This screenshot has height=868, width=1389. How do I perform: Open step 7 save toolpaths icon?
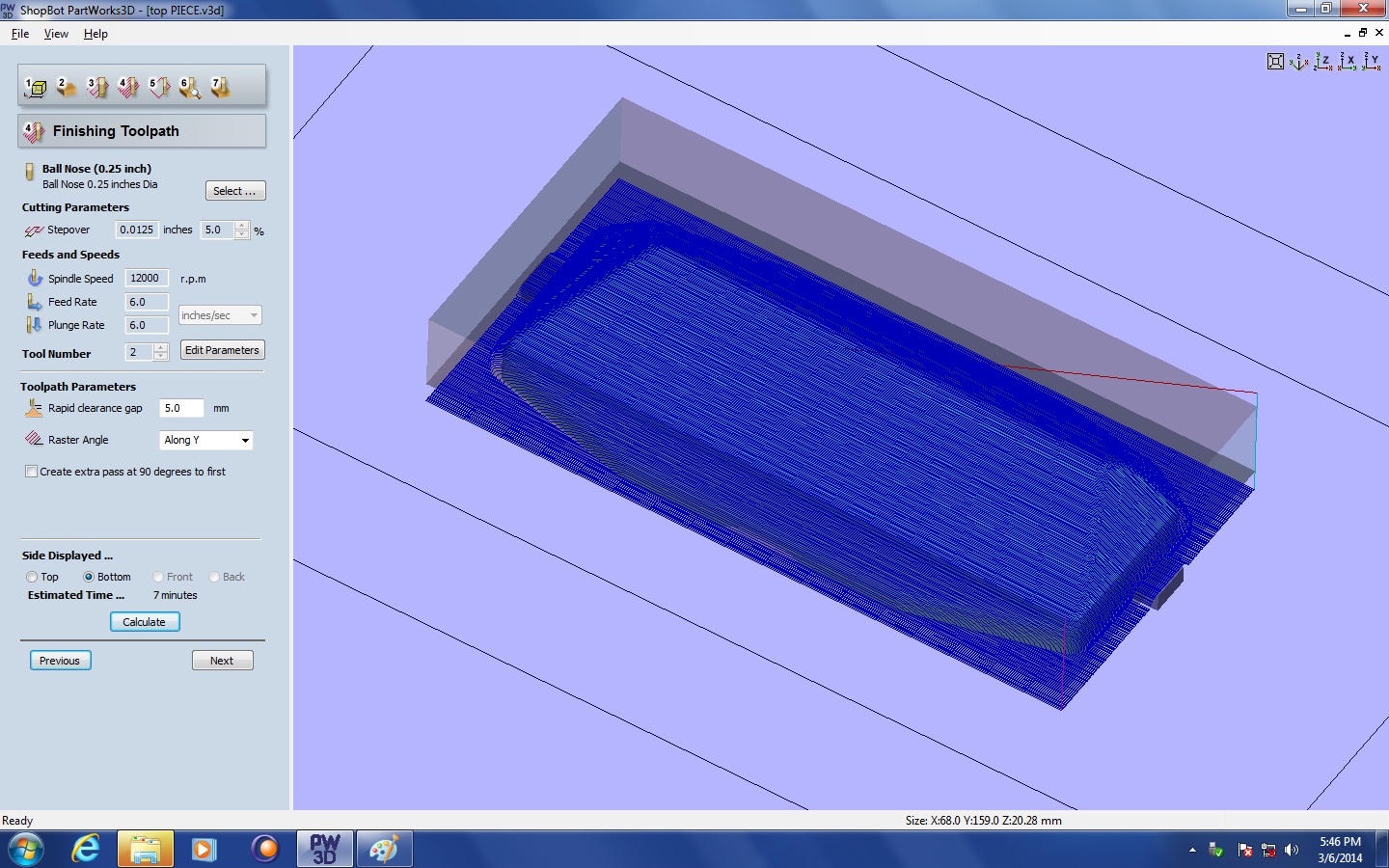click(x=221, y=88)
